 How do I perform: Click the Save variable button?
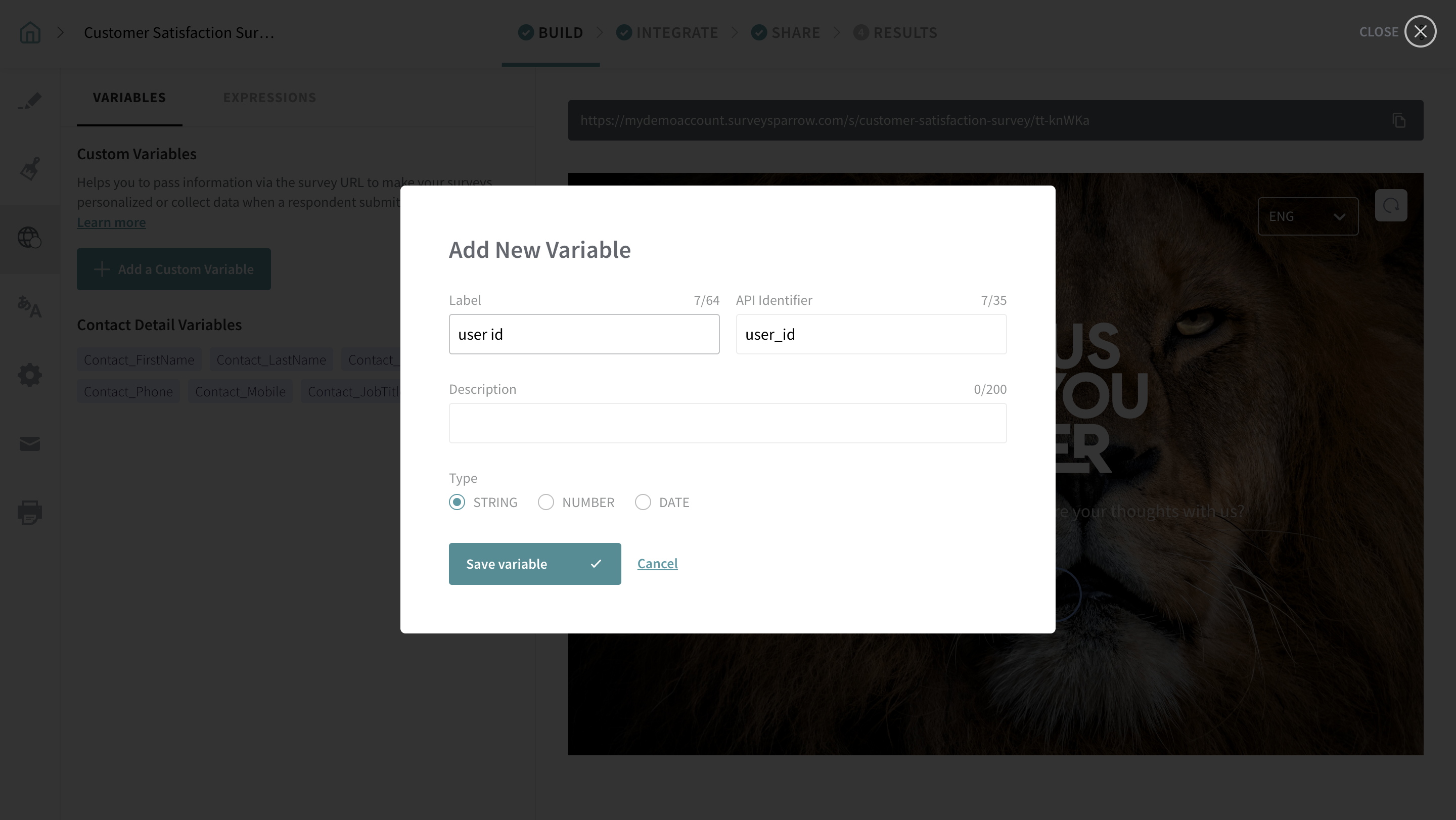(x=534, y=563)
